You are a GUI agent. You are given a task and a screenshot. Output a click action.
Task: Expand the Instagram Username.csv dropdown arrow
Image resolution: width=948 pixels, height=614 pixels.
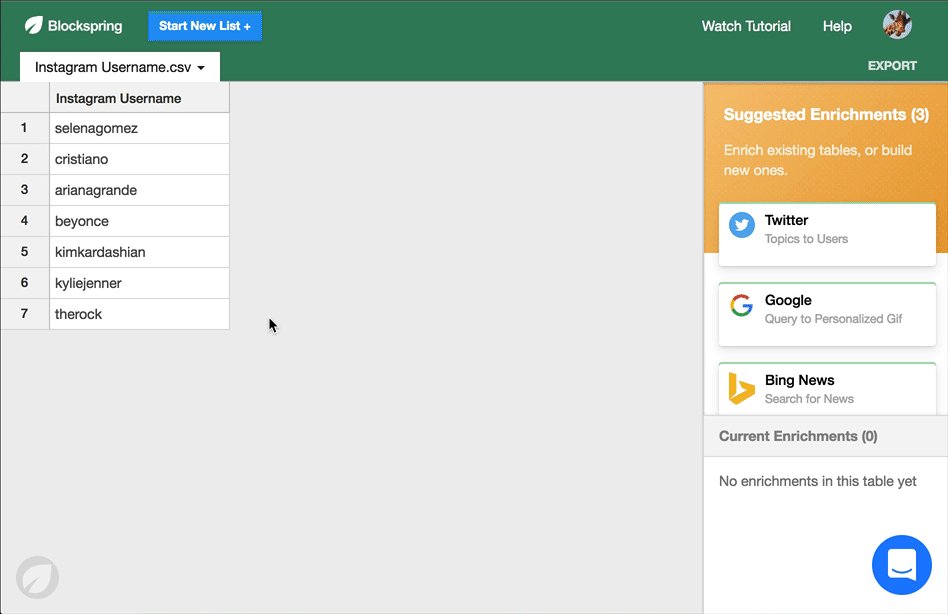point(201,68)
